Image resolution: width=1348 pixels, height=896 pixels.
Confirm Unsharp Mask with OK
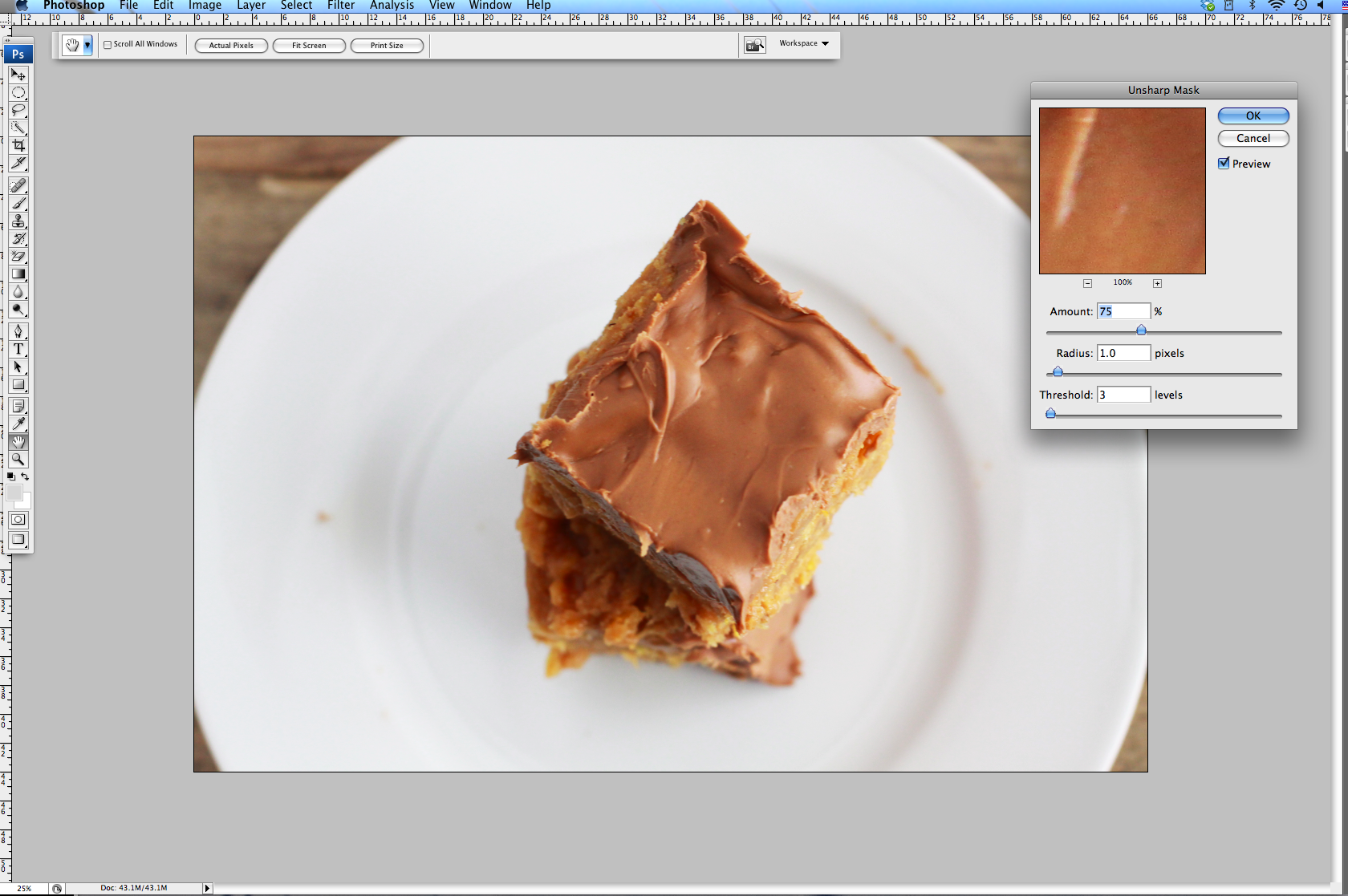click(1253, 116)
